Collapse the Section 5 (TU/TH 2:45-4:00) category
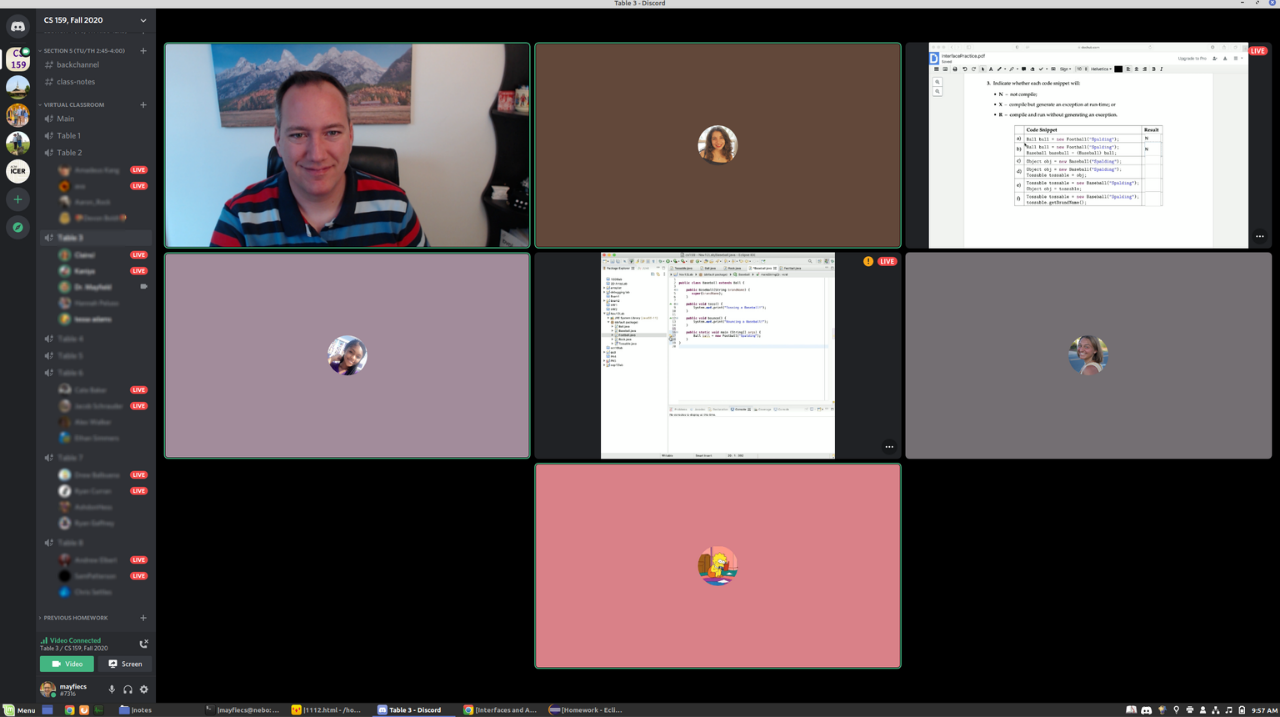 coord(82,51)
